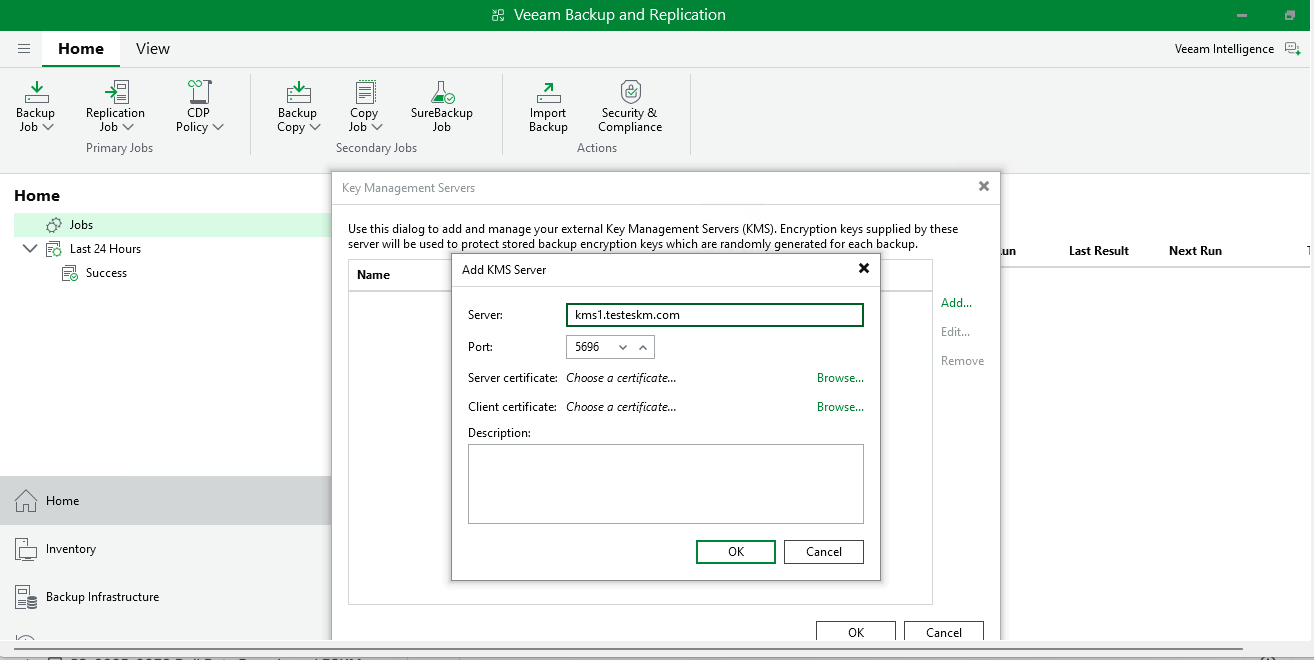Click the Next Run column header
Screen dimensions: 1314x660
tap(1195, 251)
